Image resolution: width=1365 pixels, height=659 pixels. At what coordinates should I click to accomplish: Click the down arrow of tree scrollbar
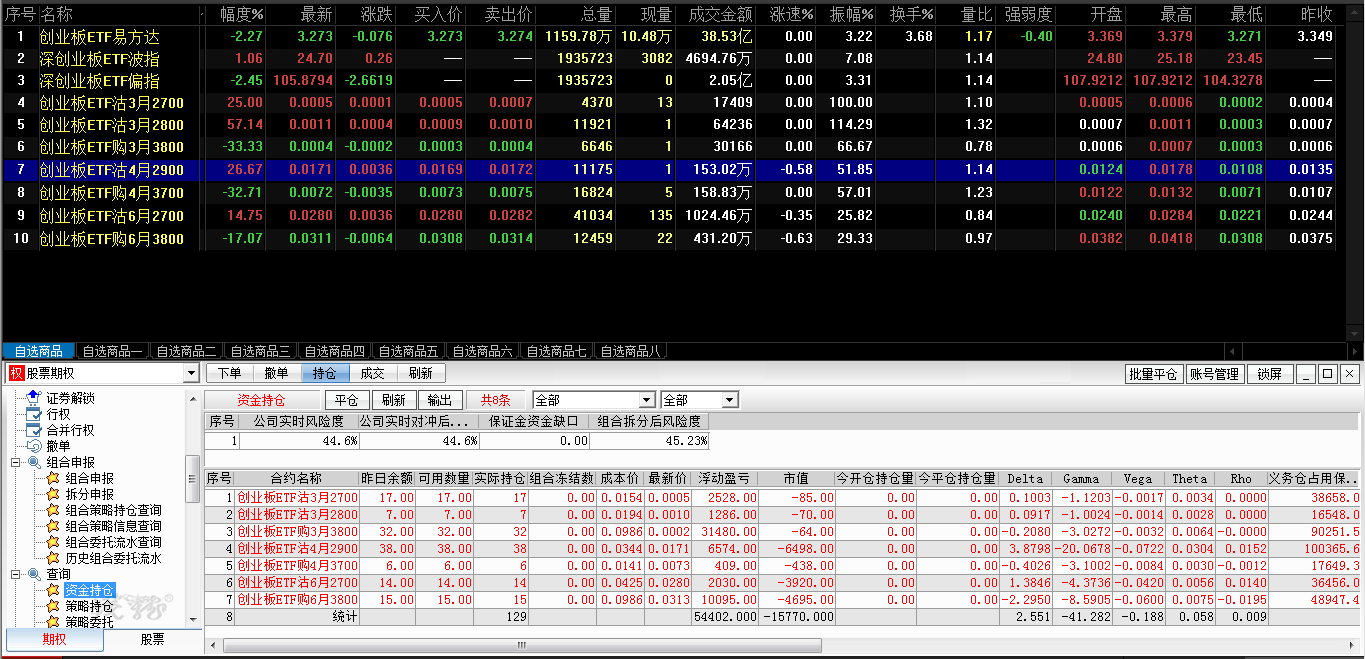coord(194,620)
